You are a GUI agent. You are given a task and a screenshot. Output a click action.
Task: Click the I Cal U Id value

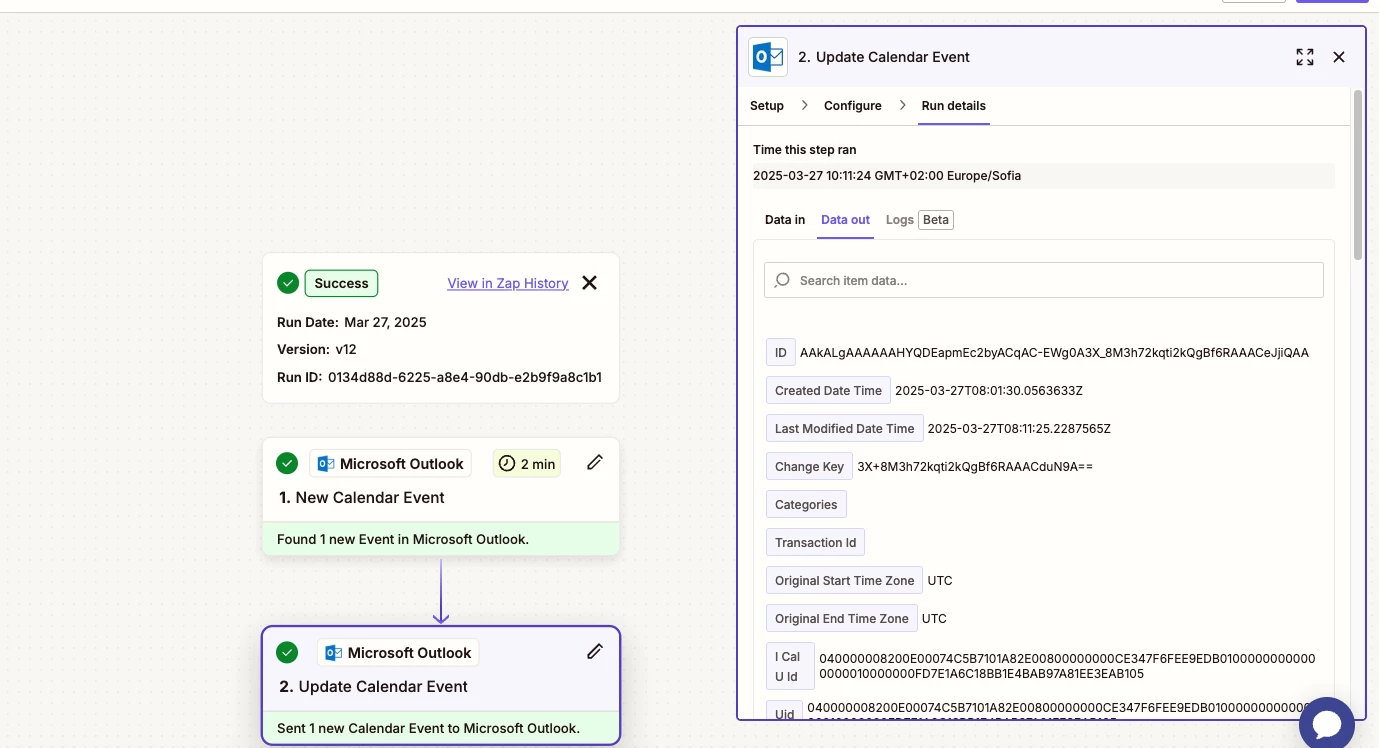(x=1067, y=666)
